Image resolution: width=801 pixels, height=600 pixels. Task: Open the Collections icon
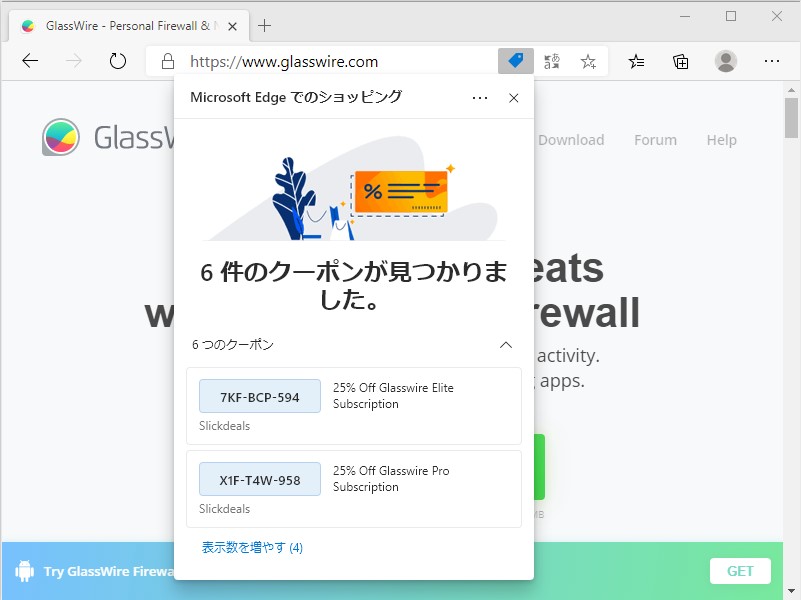pyautogui.click(x=680, y=61)
